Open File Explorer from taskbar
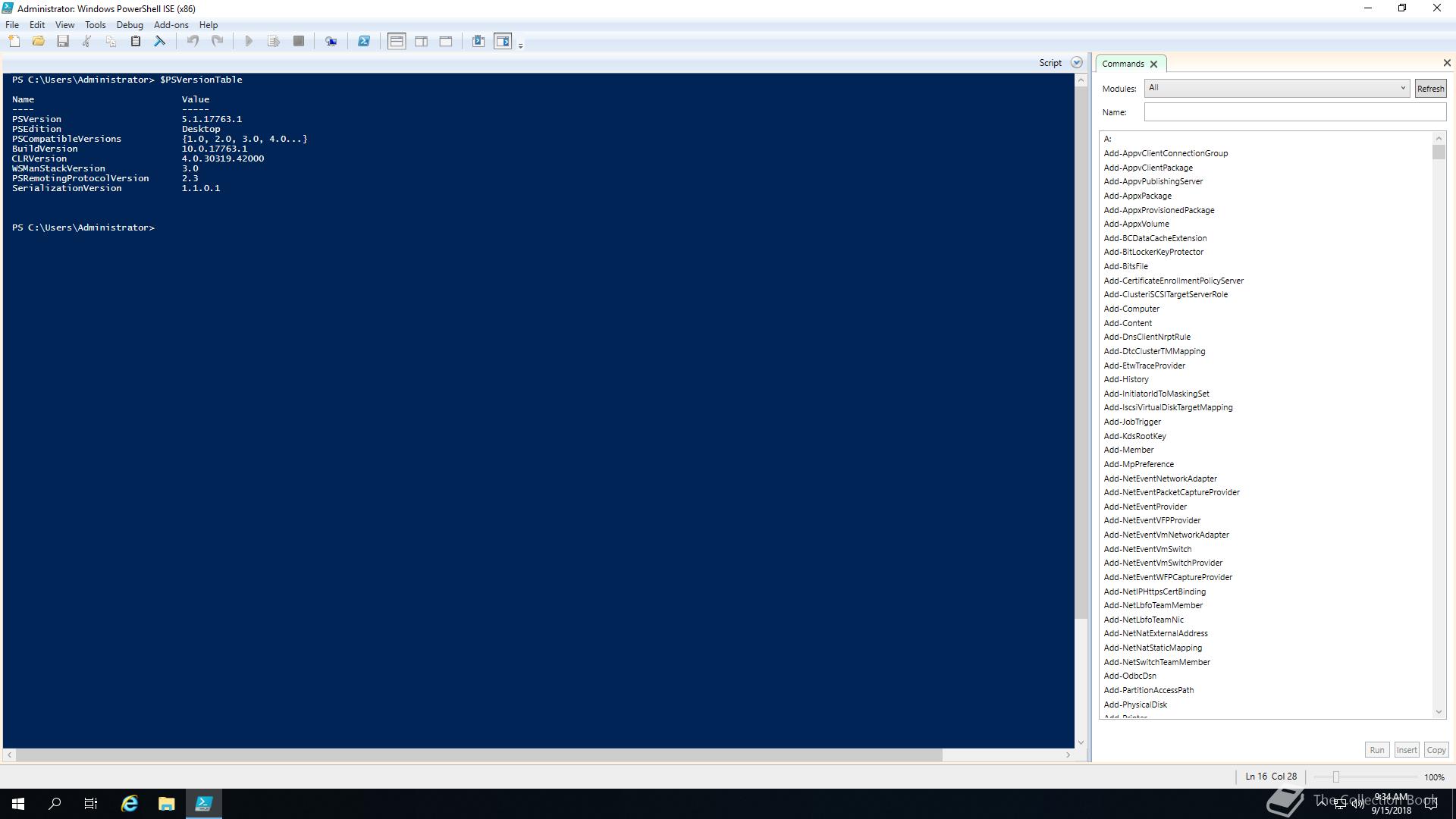The image size is (1456, 819). pyautogui.click(x=166, y=804)
